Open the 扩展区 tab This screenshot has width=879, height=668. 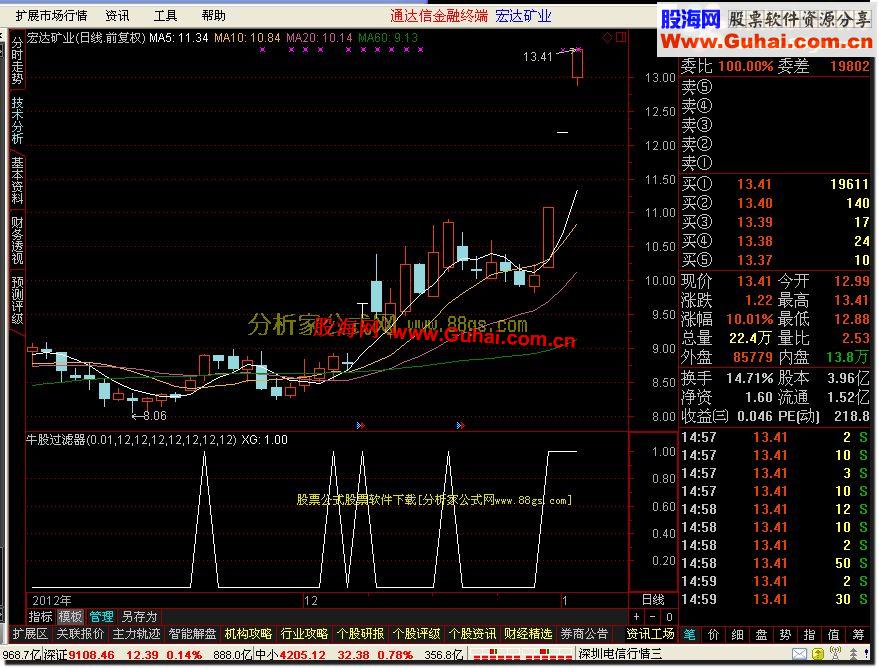tap(30, 634)
